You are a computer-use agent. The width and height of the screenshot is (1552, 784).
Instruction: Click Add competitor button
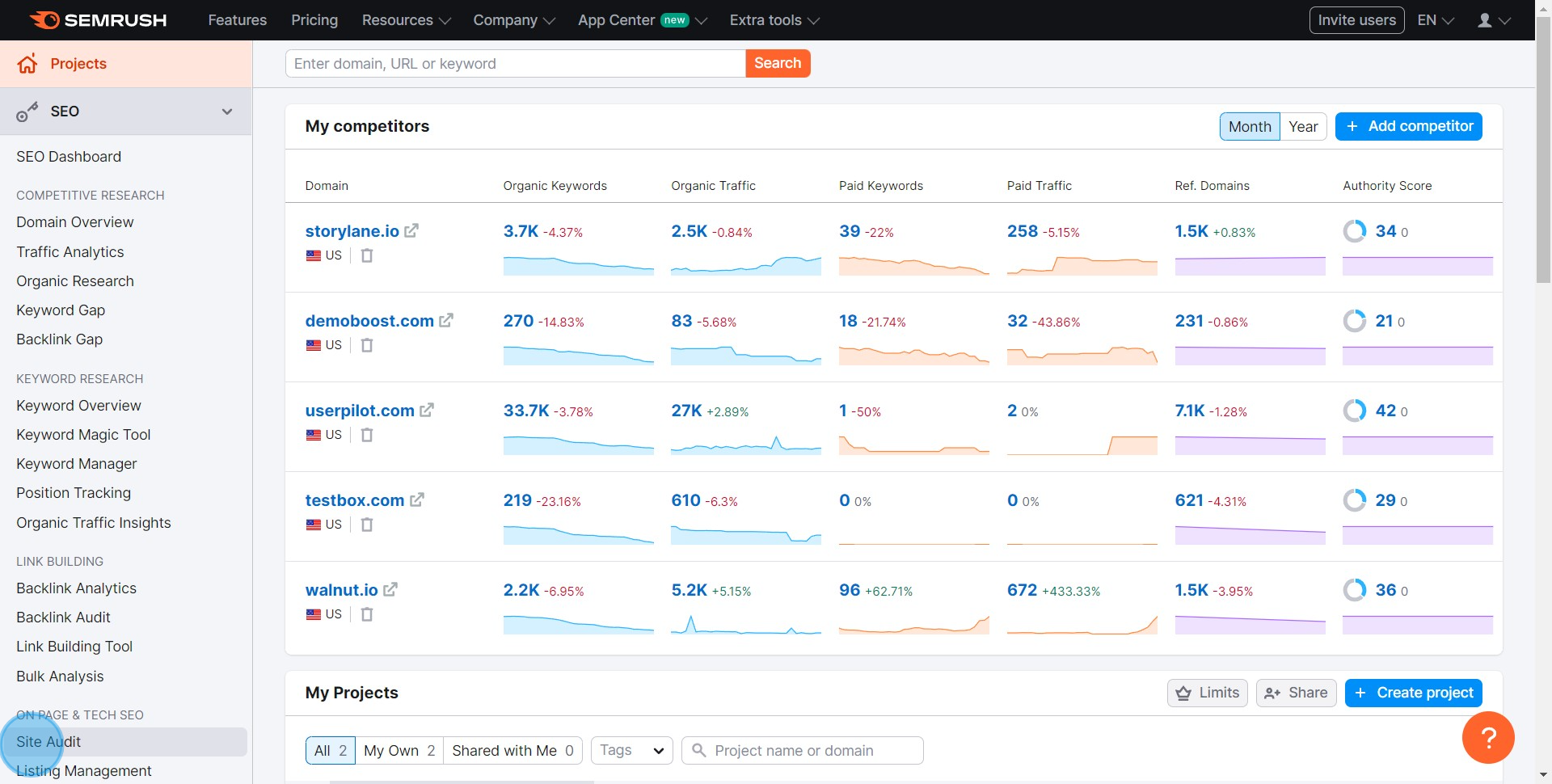point(1408,126)
